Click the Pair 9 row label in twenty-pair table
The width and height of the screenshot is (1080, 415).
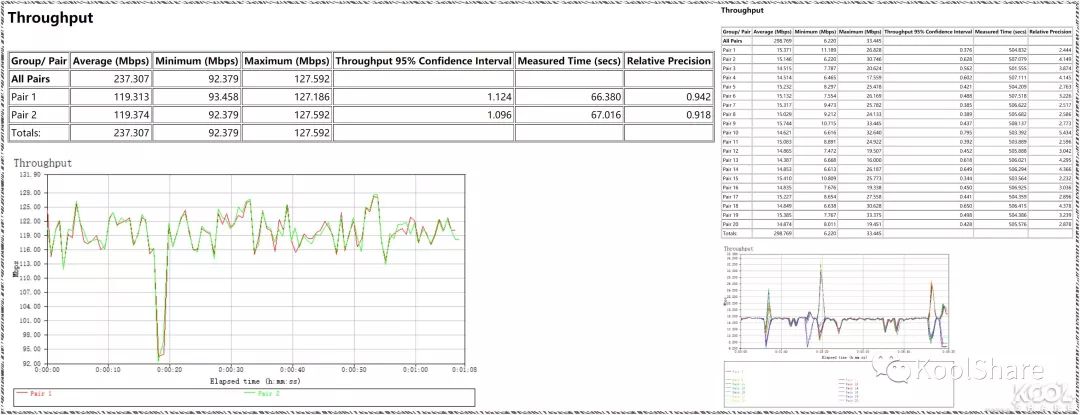click(x=729, y=123)
